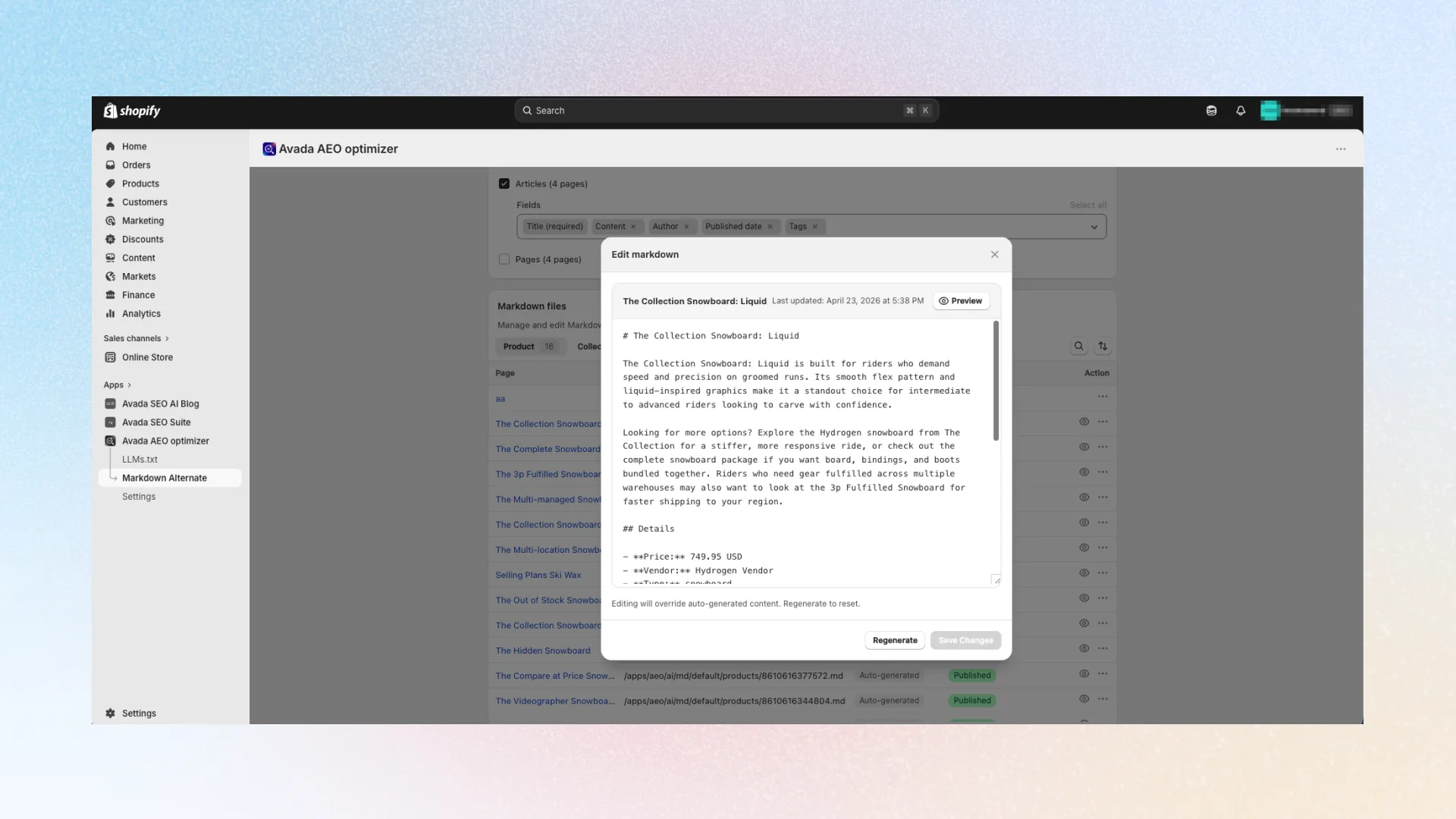
Task: Open actions menu for Selling Plans Ski Wax row
Action: pyautogui.click(x=1103, y=573)
